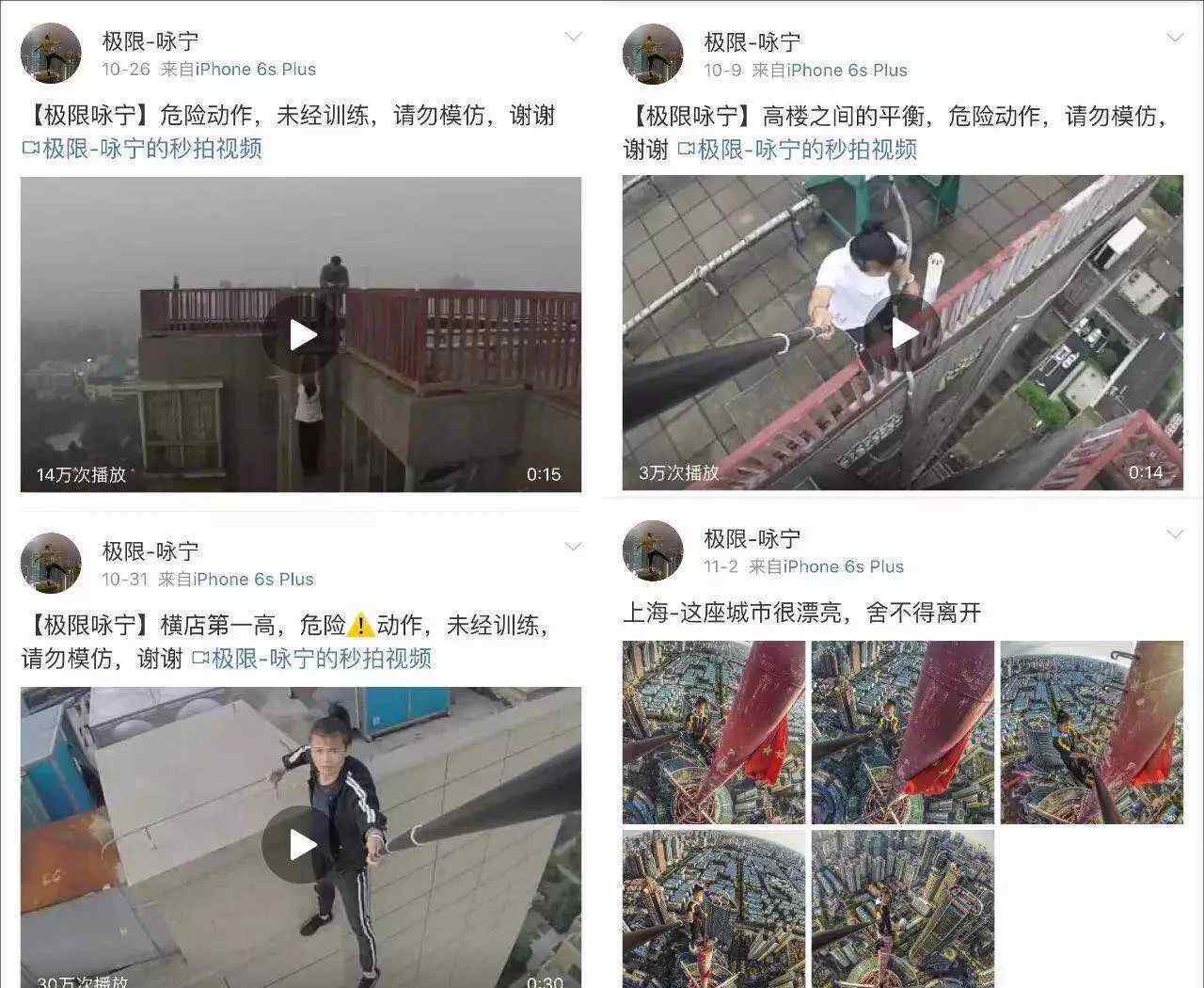Expand options chevron on 11-2 post
Image resolution: width=1204 pixels, height=988 pixels.
click(x=1175, y=534)
